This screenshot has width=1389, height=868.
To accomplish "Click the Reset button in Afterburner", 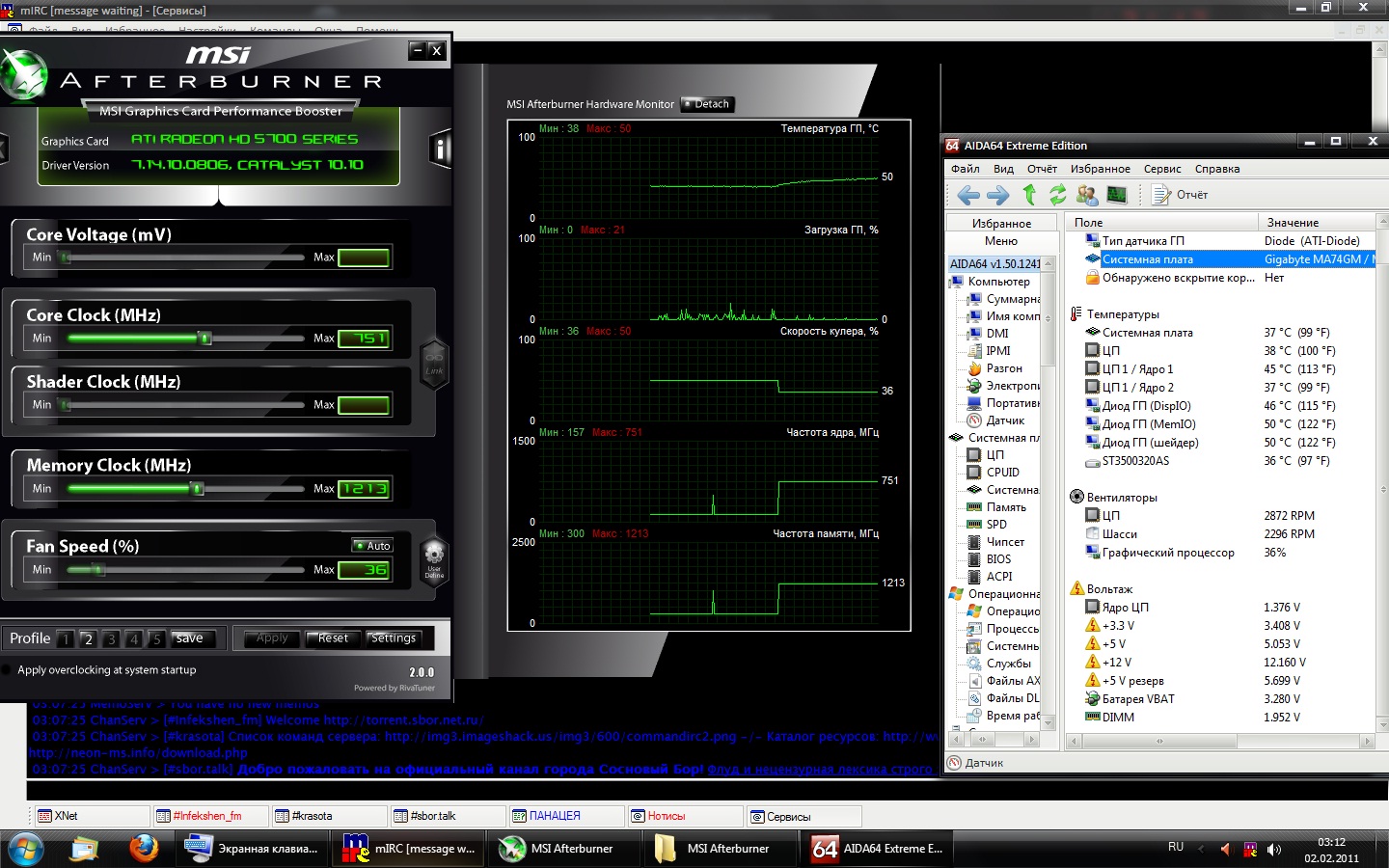I will 333,638.
